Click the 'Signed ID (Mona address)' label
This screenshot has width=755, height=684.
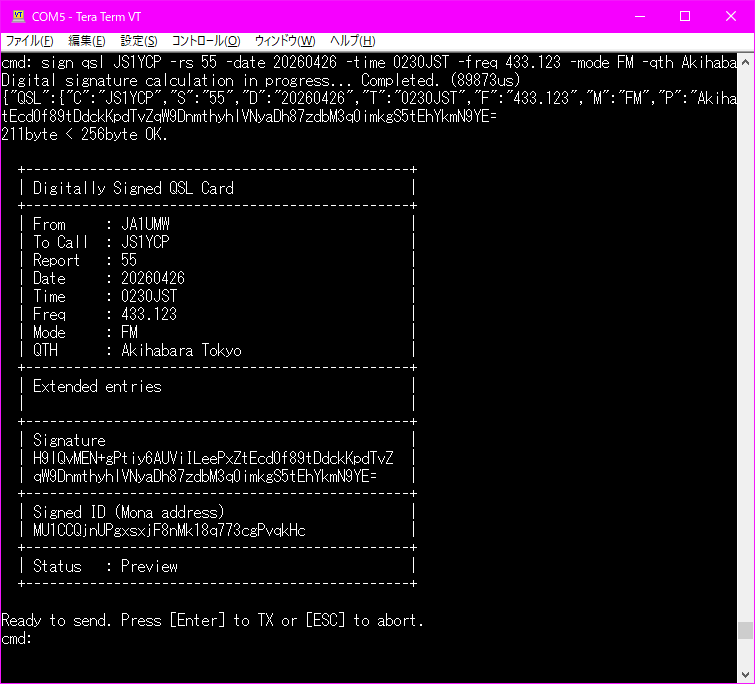tap(129, 512)
